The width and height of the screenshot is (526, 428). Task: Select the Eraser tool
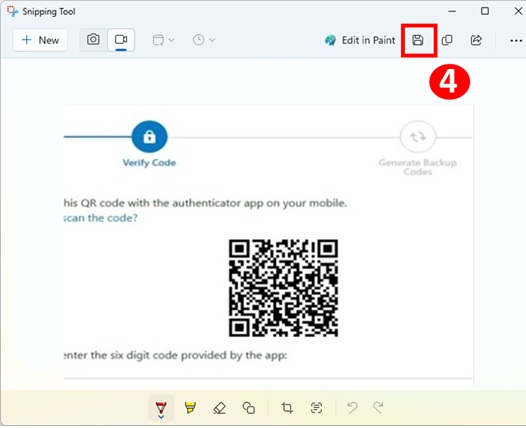pos(219,408)
